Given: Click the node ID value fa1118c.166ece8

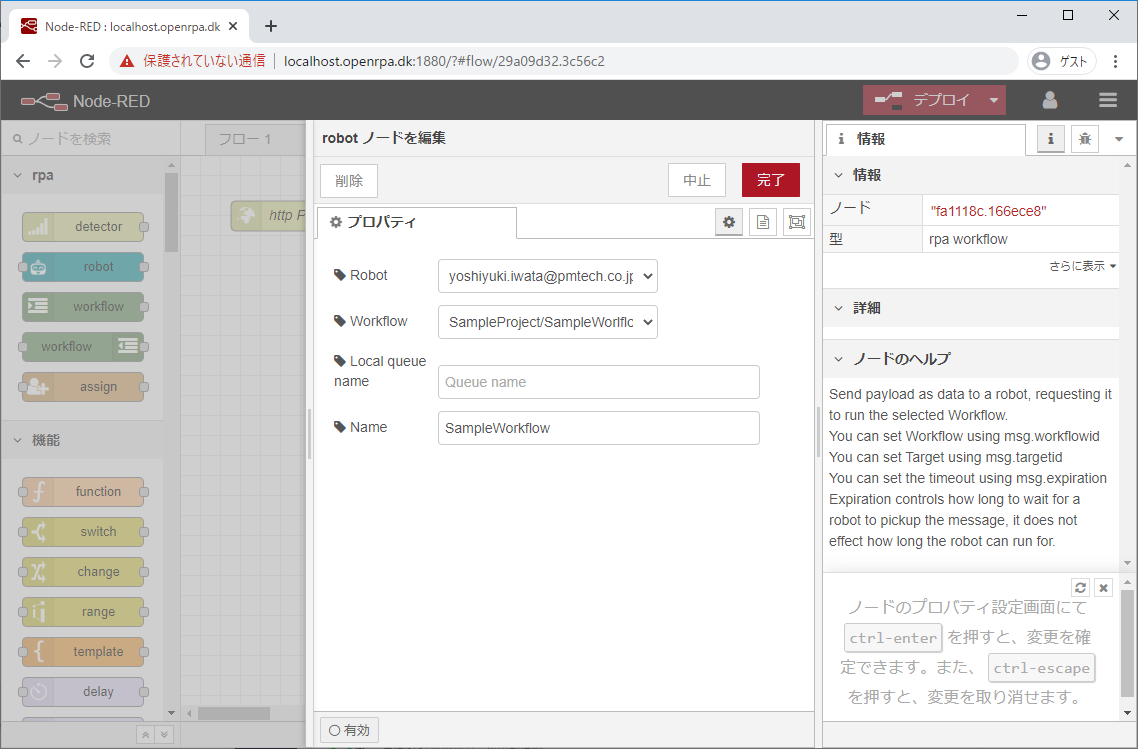Looking at the screenshot, I should pyautogui.click(x=988, y=211).
